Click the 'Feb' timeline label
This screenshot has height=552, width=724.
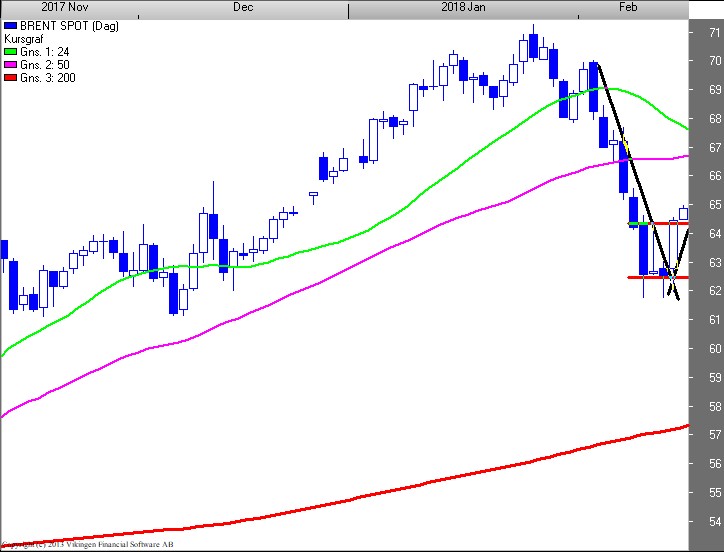(x=628, y=7)
